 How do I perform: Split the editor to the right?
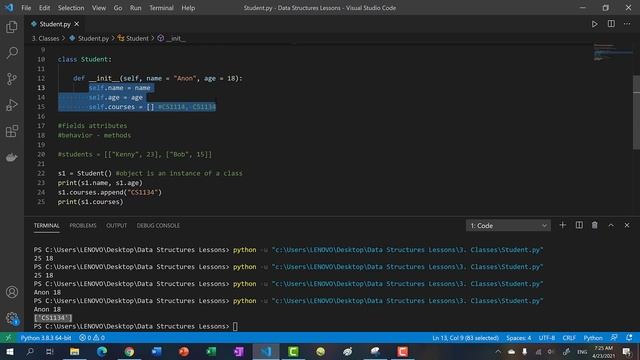[x=611, y=24]
